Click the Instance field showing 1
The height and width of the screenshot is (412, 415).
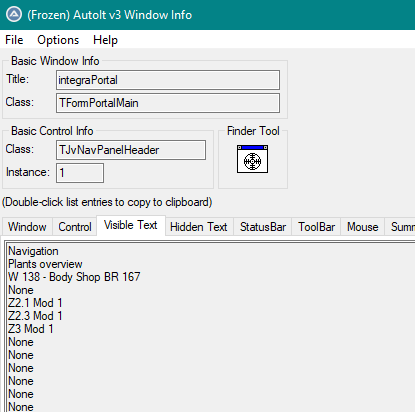click(x=80, y=173)
